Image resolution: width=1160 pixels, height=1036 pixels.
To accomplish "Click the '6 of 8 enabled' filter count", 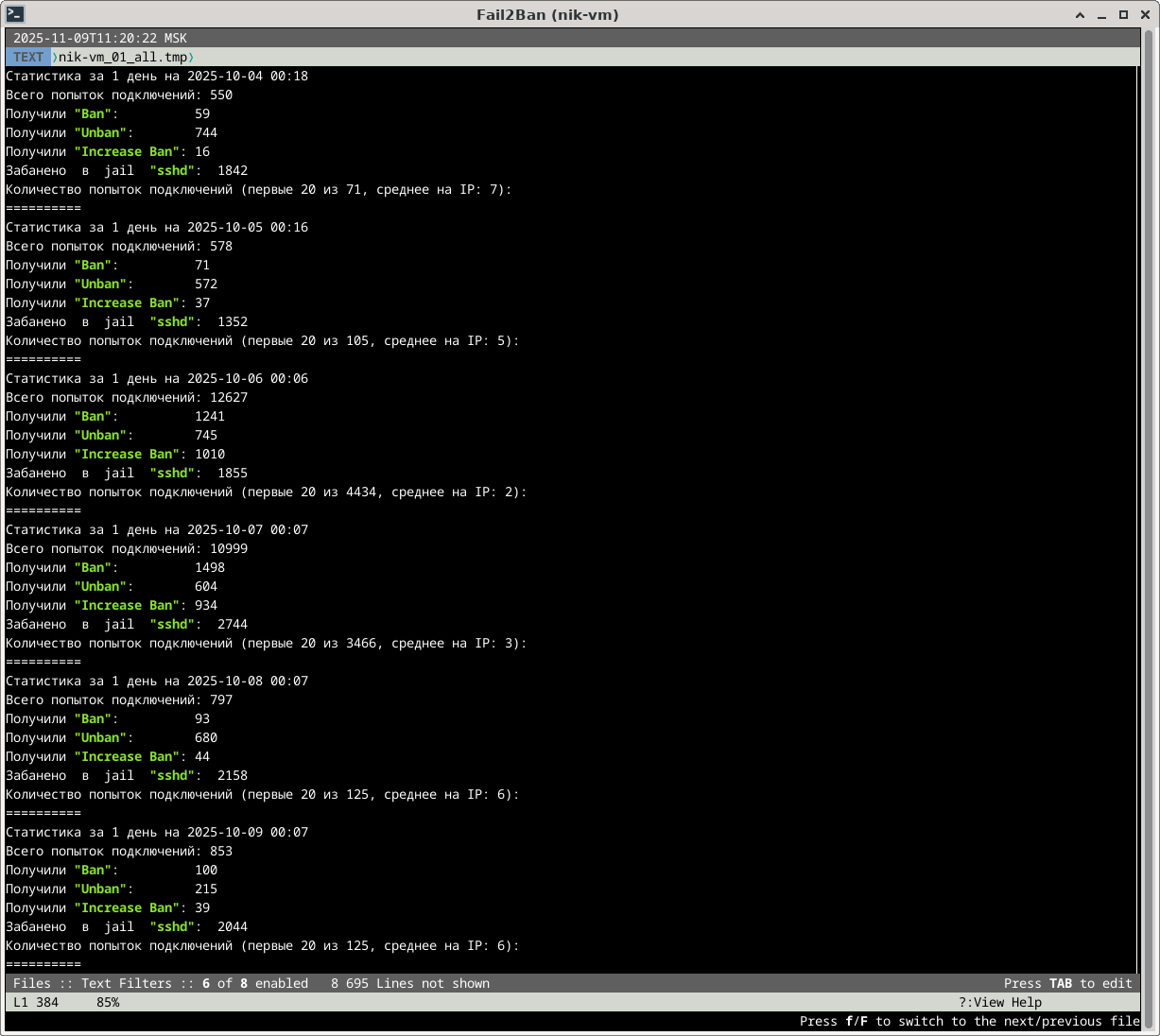I will (x=255, y=983).
